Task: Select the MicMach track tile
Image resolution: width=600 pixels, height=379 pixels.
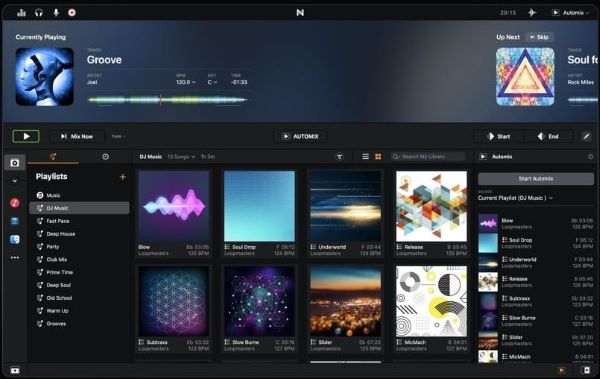Action: (x=431, y=309)
